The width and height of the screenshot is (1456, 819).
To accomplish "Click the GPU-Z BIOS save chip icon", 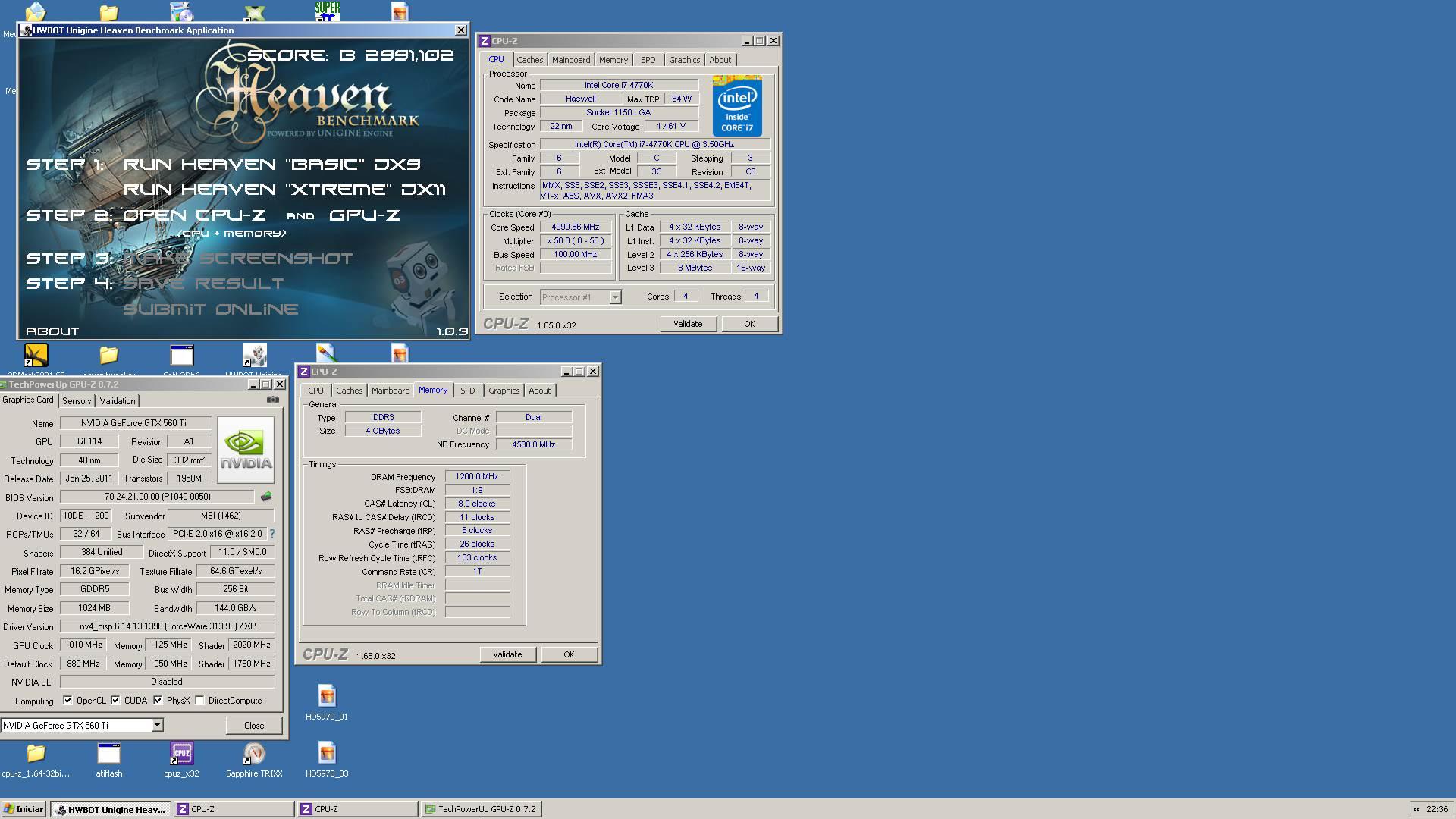I will point(266,497).
